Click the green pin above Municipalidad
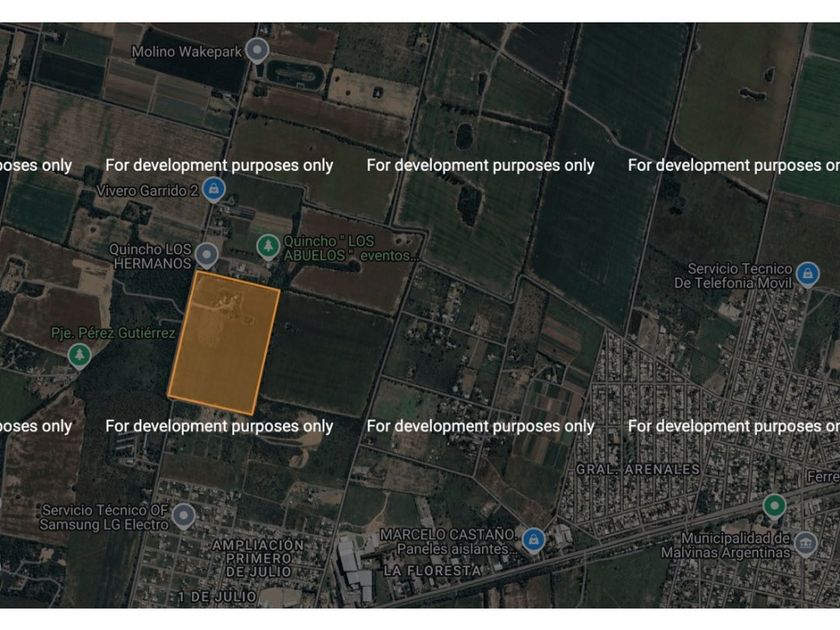 (x=774, y=506)
